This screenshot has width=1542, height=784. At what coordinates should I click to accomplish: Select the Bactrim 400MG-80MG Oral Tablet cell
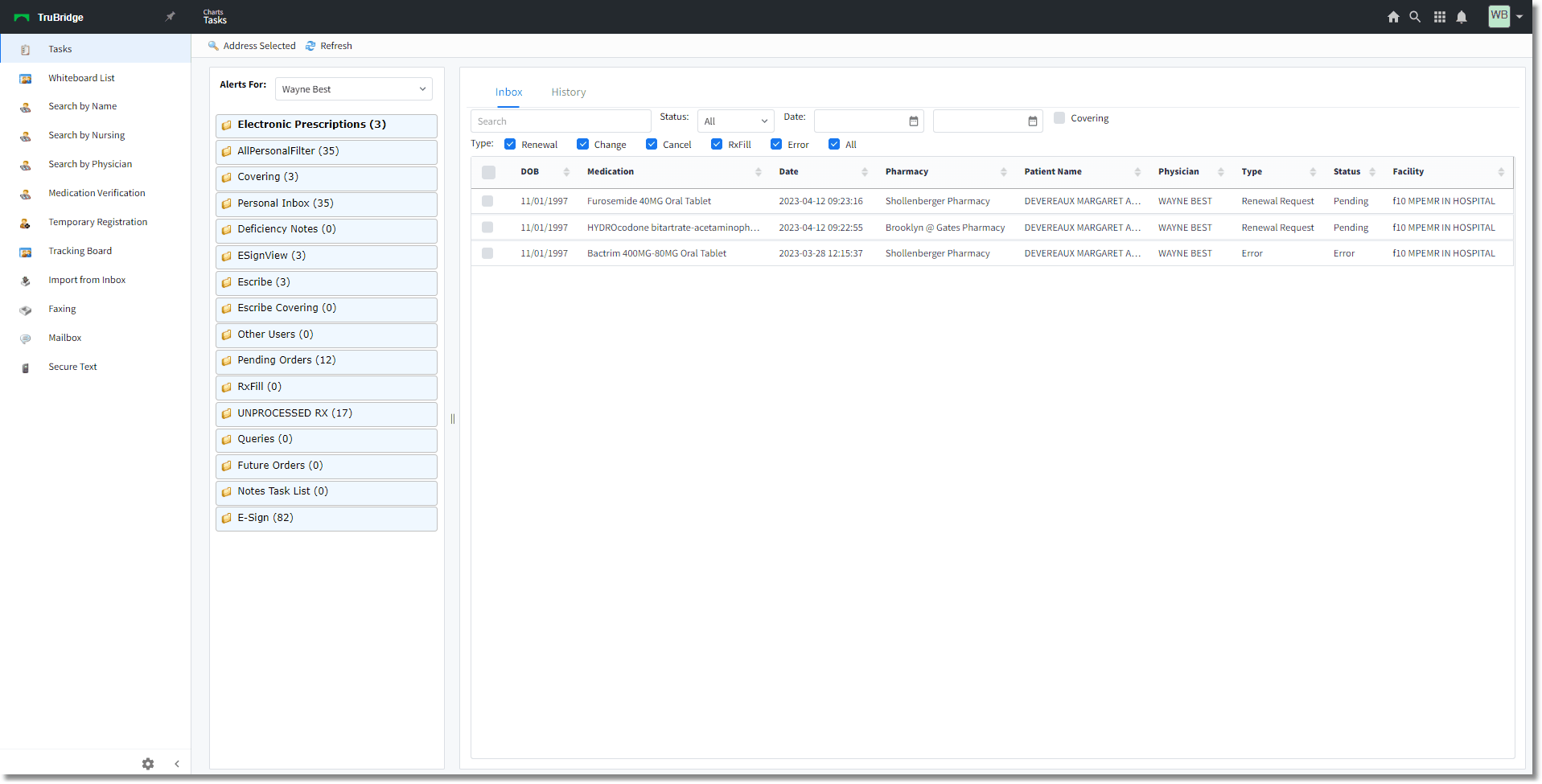click(656, 253)
